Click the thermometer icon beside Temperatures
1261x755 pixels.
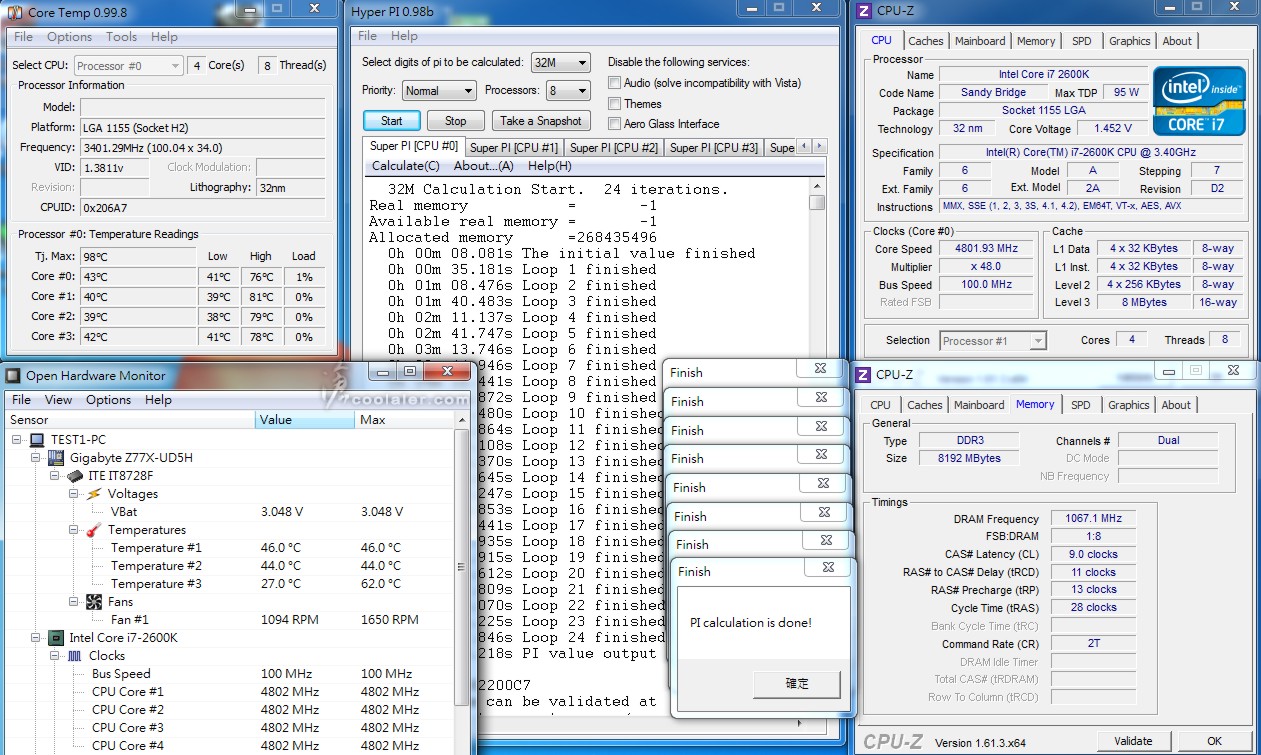coord(94,530)
